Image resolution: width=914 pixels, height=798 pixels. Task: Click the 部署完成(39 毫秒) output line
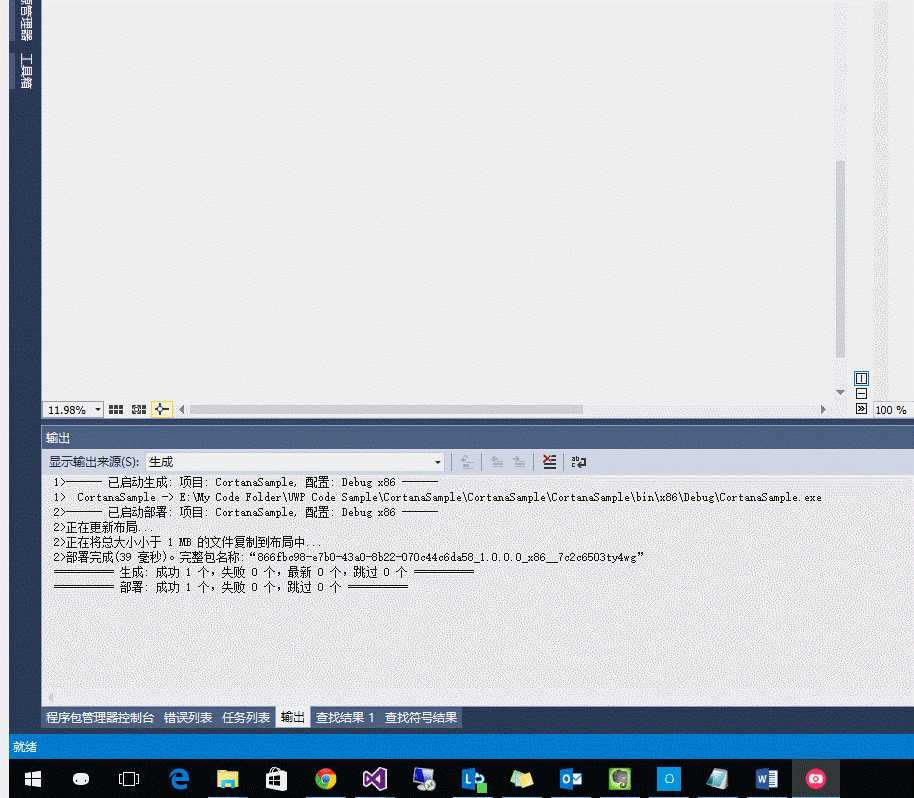(x=349, y=557)
